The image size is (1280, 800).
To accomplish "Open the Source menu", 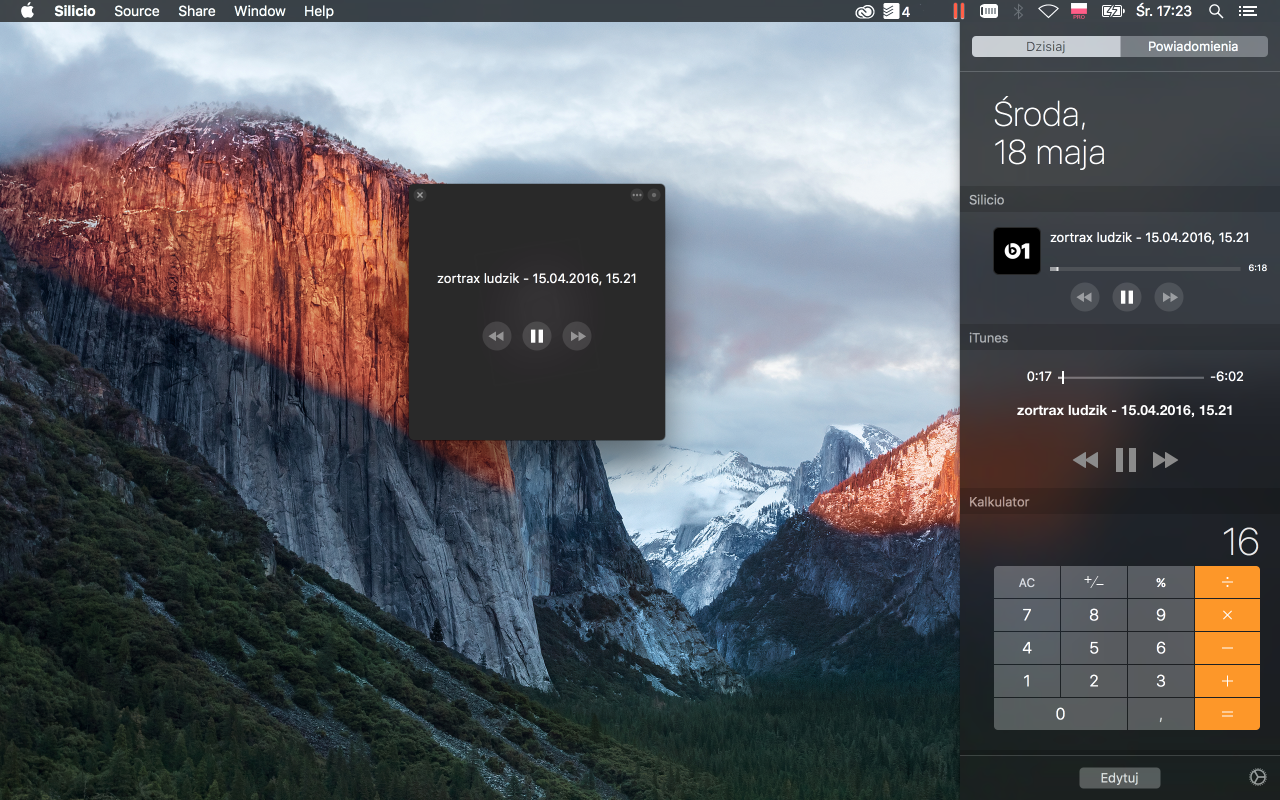I will click(137, 11).
